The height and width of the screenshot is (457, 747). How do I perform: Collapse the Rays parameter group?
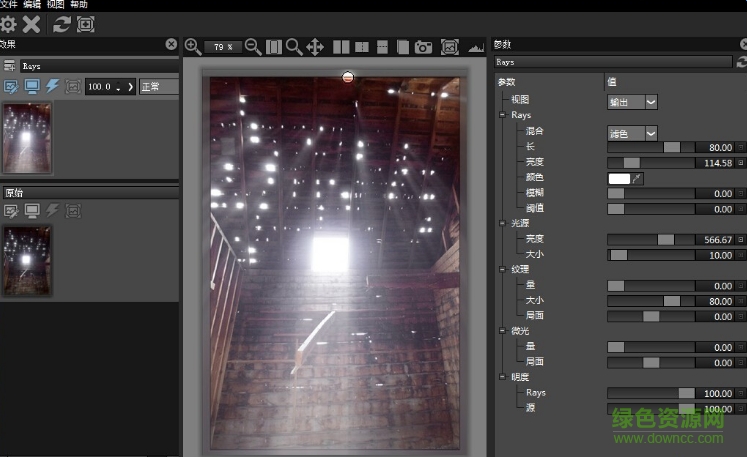click(502, 116)
